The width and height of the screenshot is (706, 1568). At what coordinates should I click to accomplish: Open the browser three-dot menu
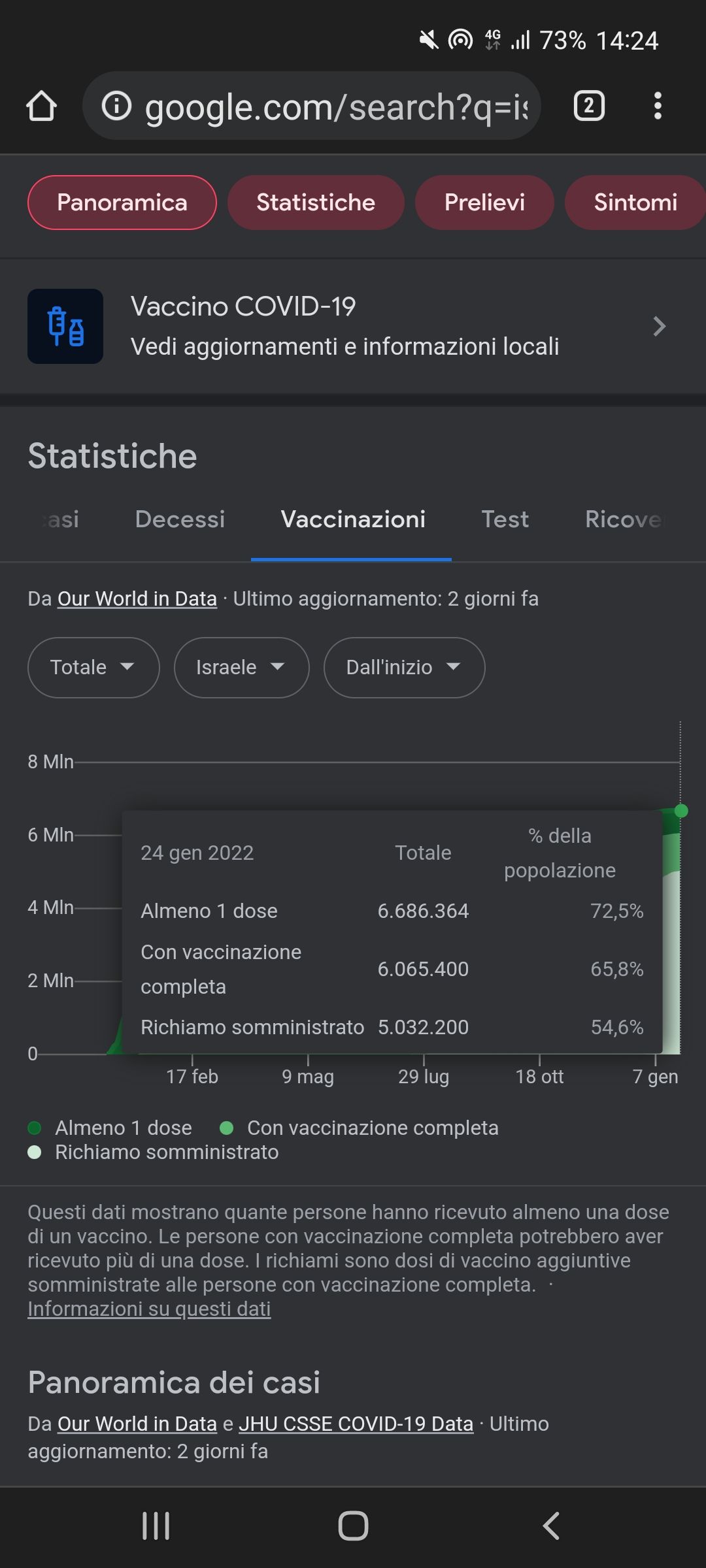pos(658,106)
